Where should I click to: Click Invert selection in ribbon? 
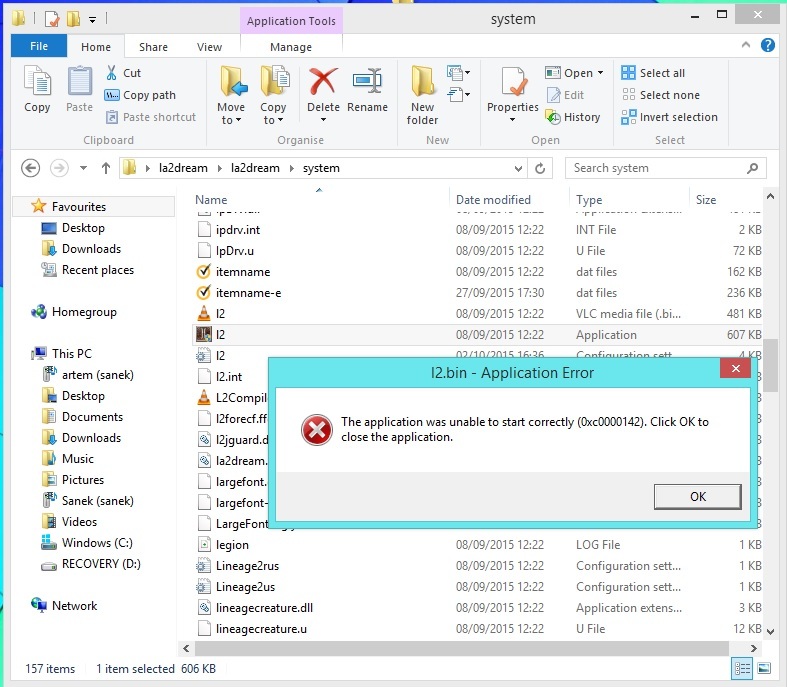pos(669,117)
